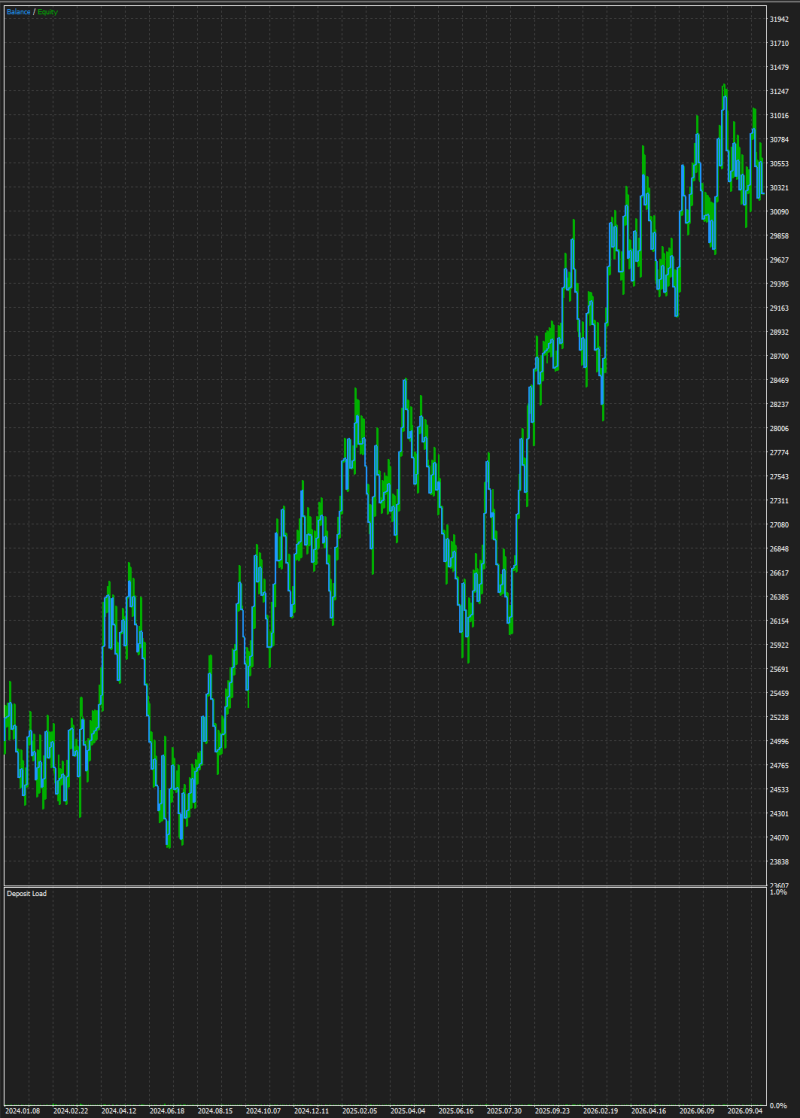Select the 2025.02.05 date label
Viewport: 800px width, 1118px height.
coord(359,1111)
